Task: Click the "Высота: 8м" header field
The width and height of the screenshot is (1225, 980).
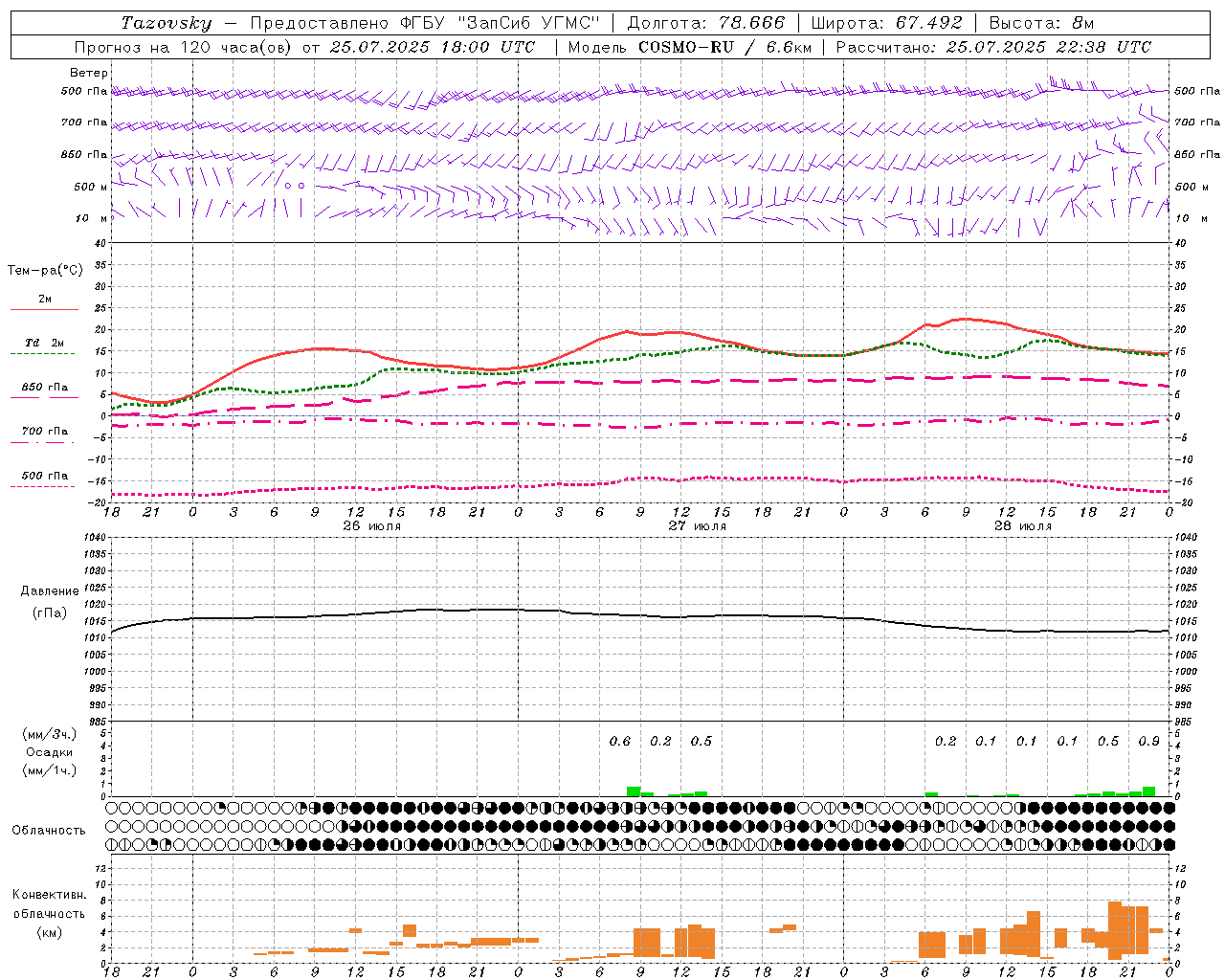Action: [1041, 23]
